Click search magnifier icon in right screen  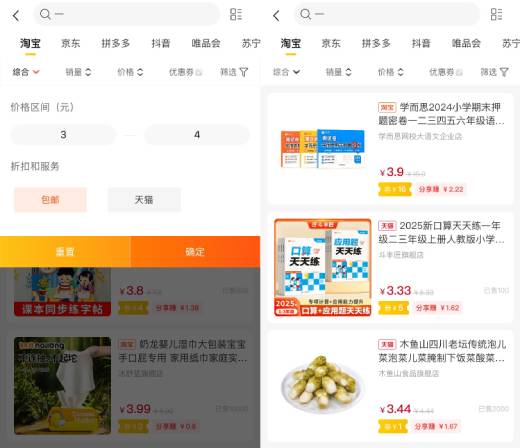(x=305, y=14)
